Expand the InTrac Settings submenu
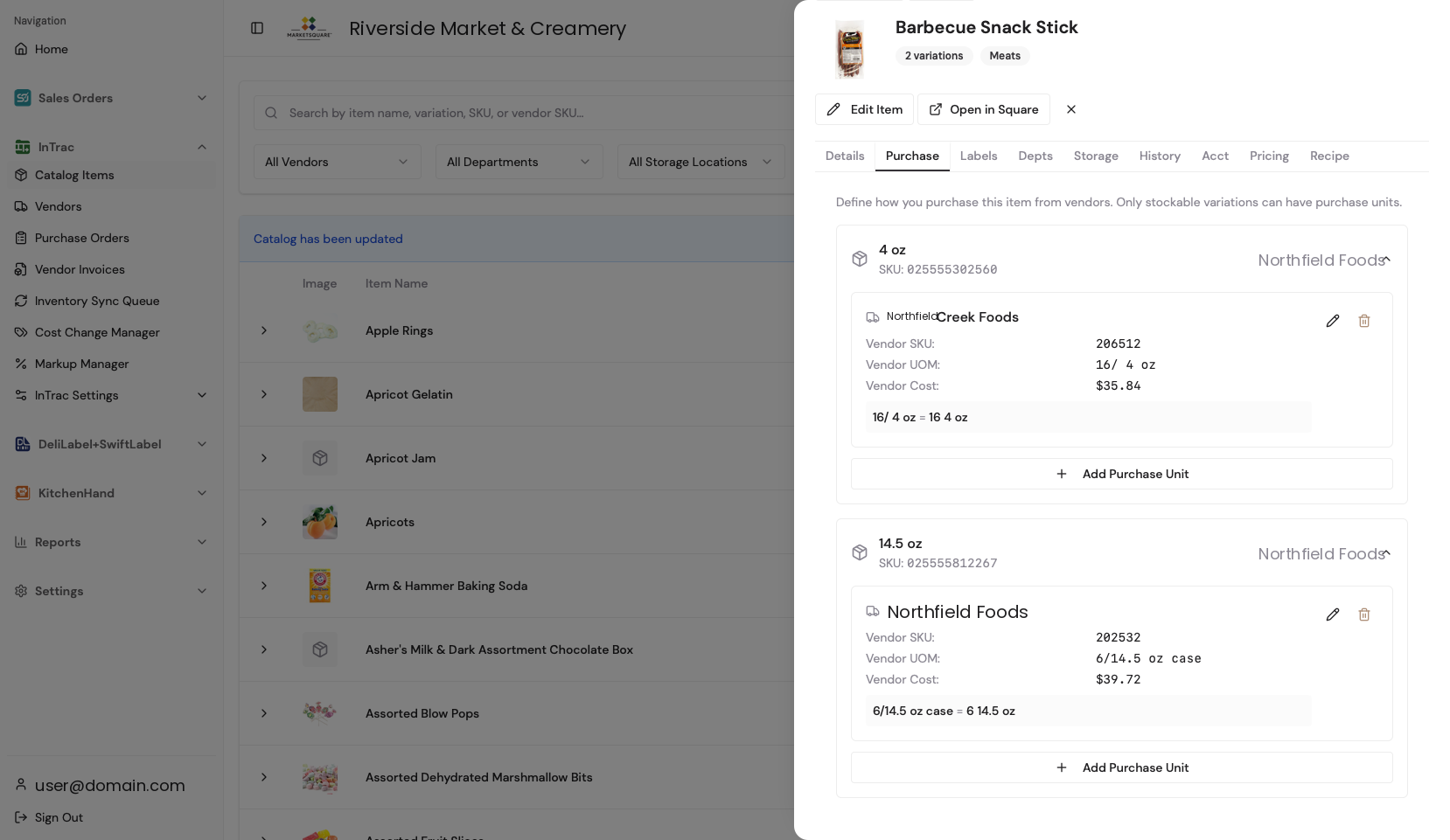The width and height of the screenshot is (1450, 840). pos(202,395)
